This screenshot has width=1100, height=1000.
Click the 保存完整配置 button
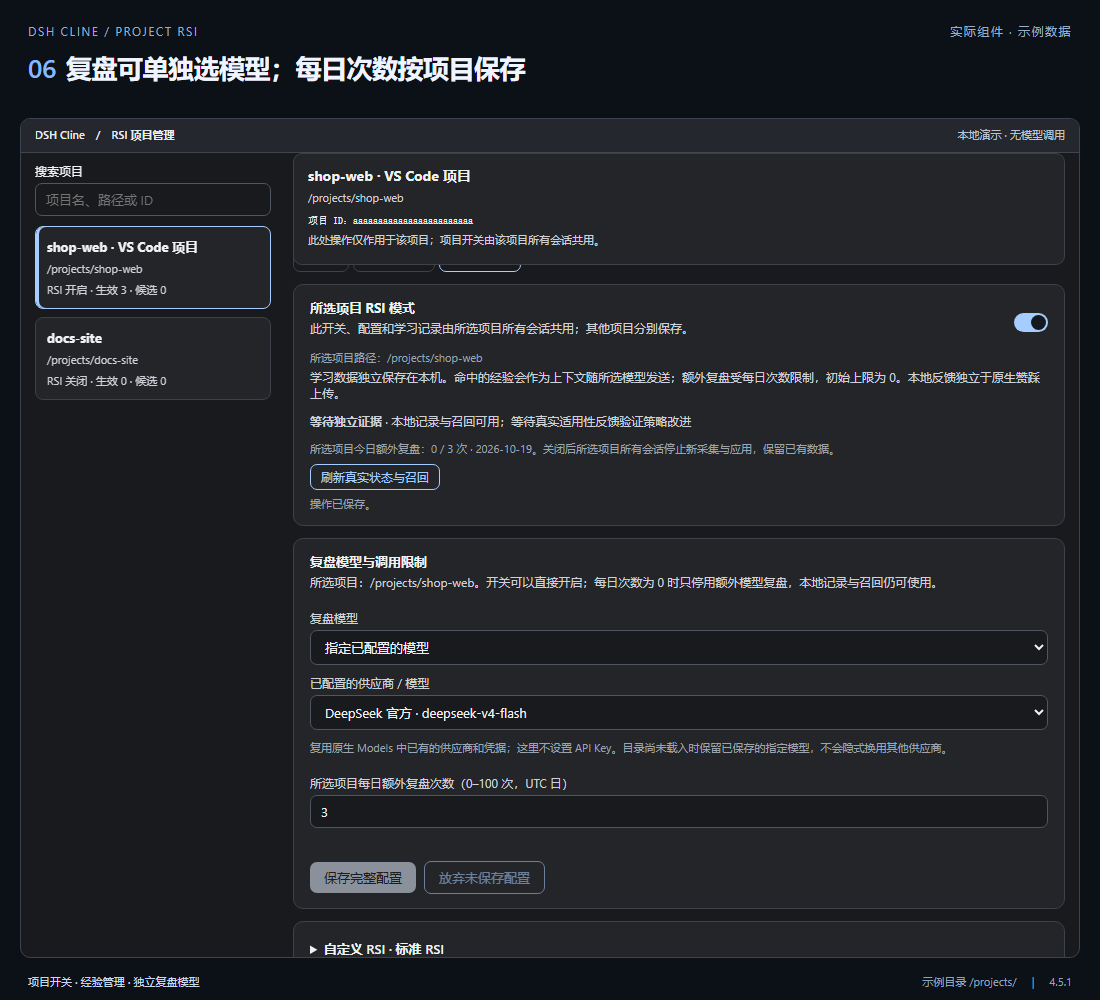(363, 877)
